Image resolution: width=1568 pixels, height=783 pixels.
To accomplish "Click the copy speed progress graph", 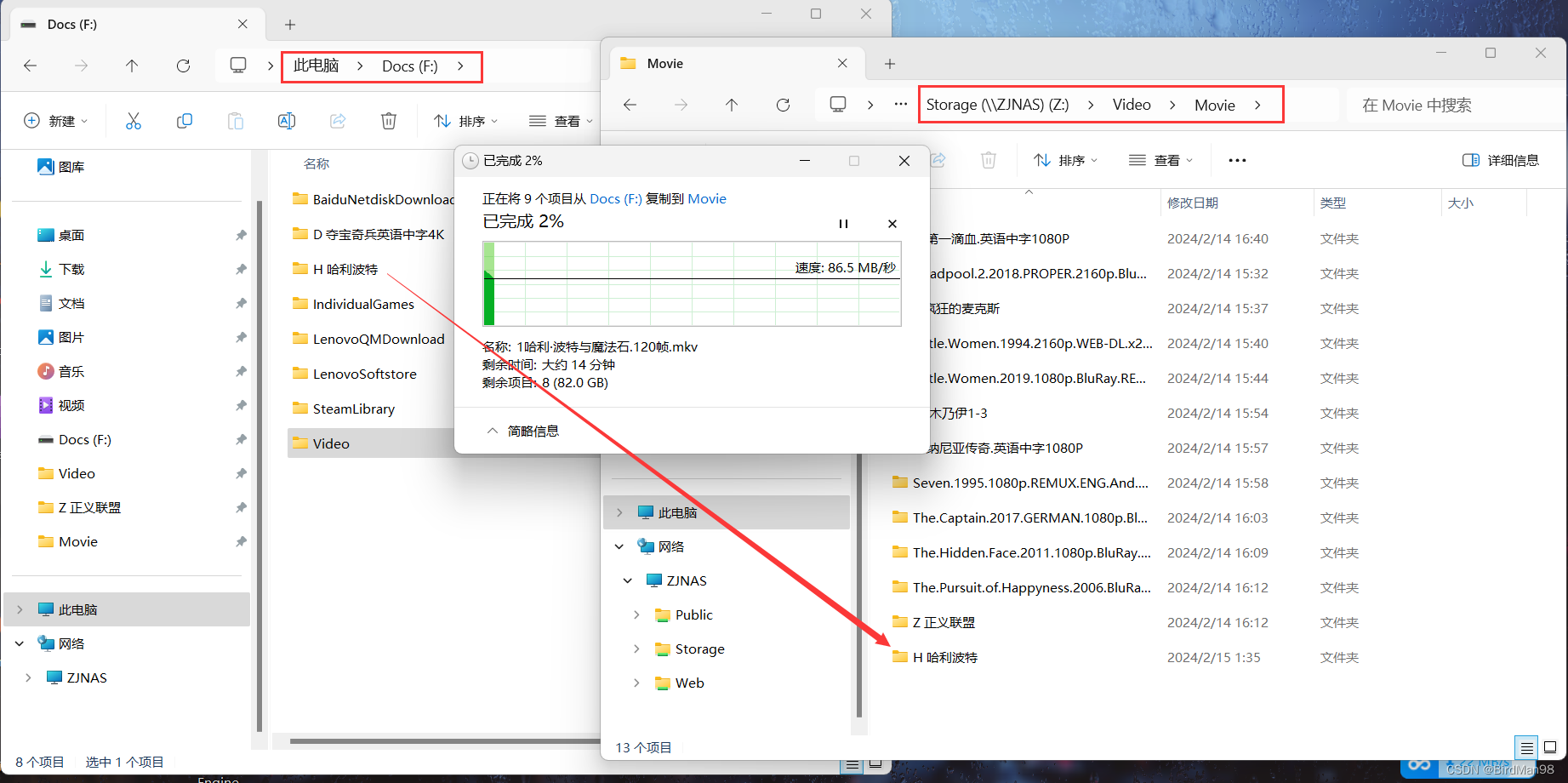I will tap(692, 283).
